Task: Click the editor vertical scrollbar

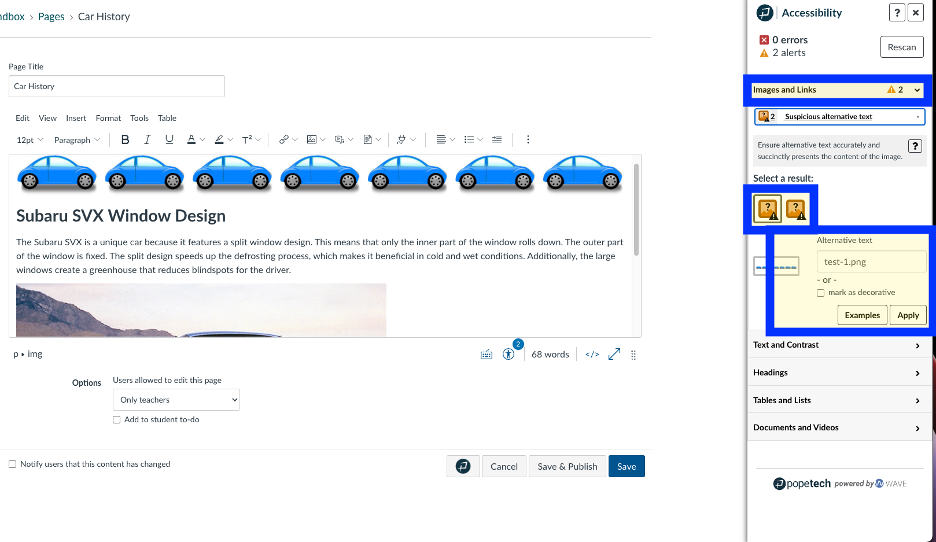Action: (637, 209)
